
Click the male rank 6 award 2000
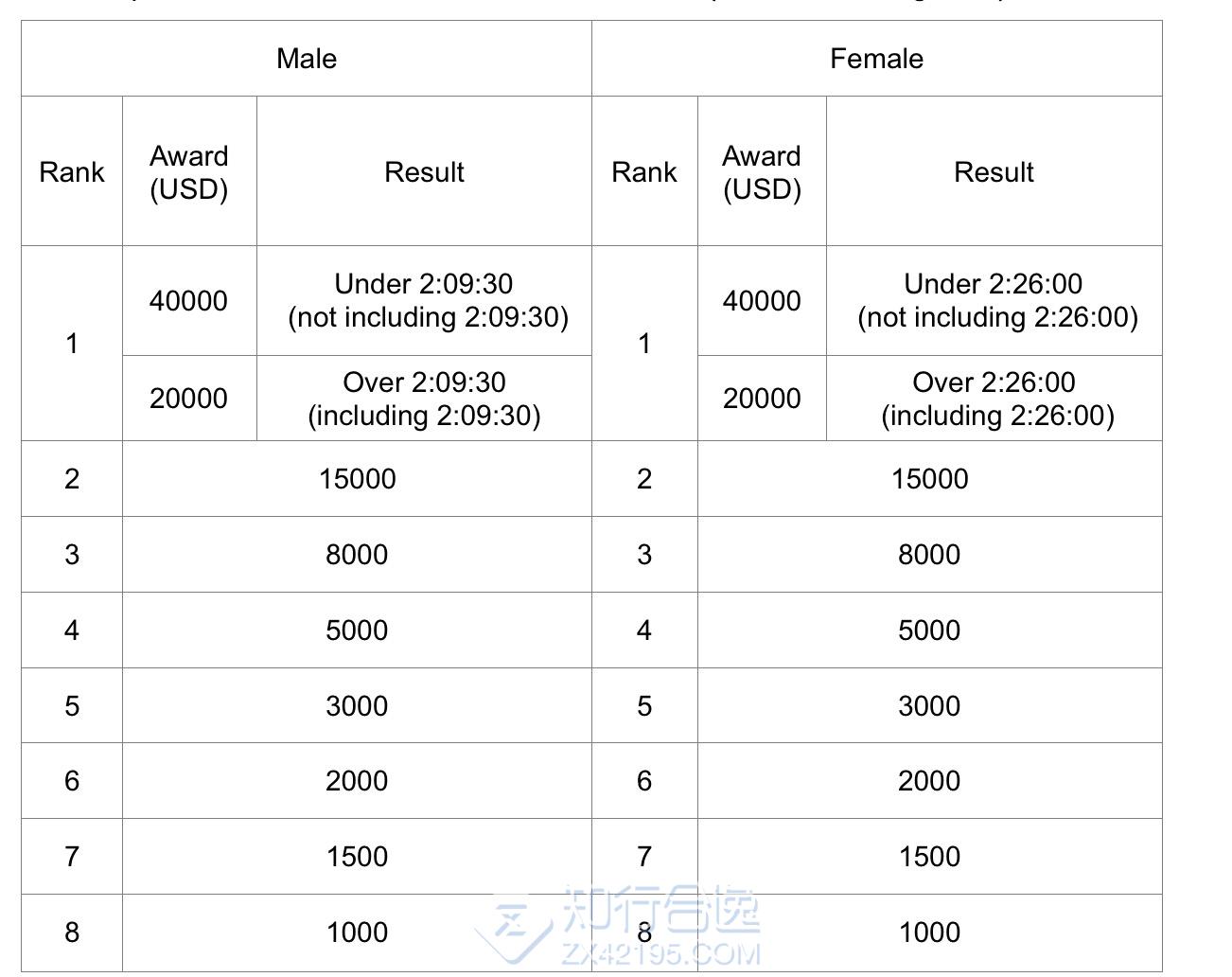[357, 781]
